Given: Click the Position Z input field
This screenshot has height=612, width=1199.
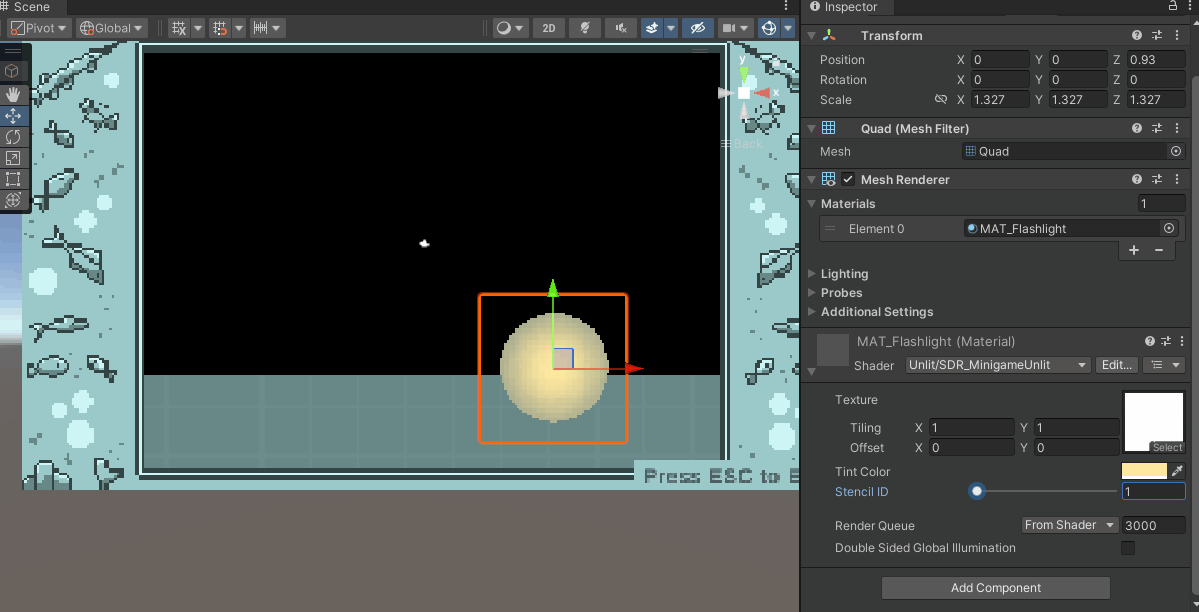Looking at the screenshot, I should [x=1155, y=60].
